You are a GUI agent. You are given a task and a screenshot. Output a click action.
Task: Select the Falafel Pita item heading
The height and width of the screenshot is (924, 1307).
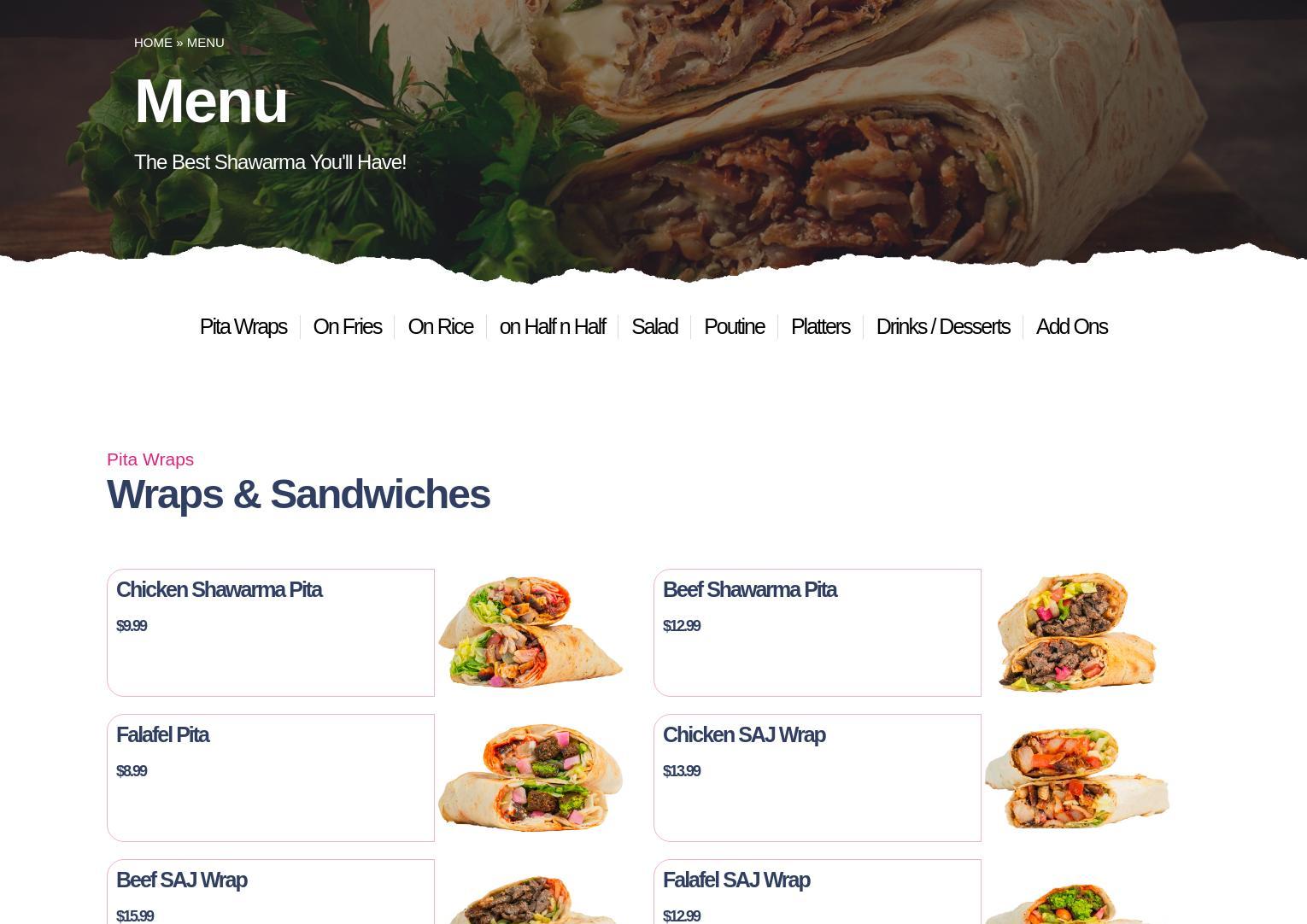162,734
